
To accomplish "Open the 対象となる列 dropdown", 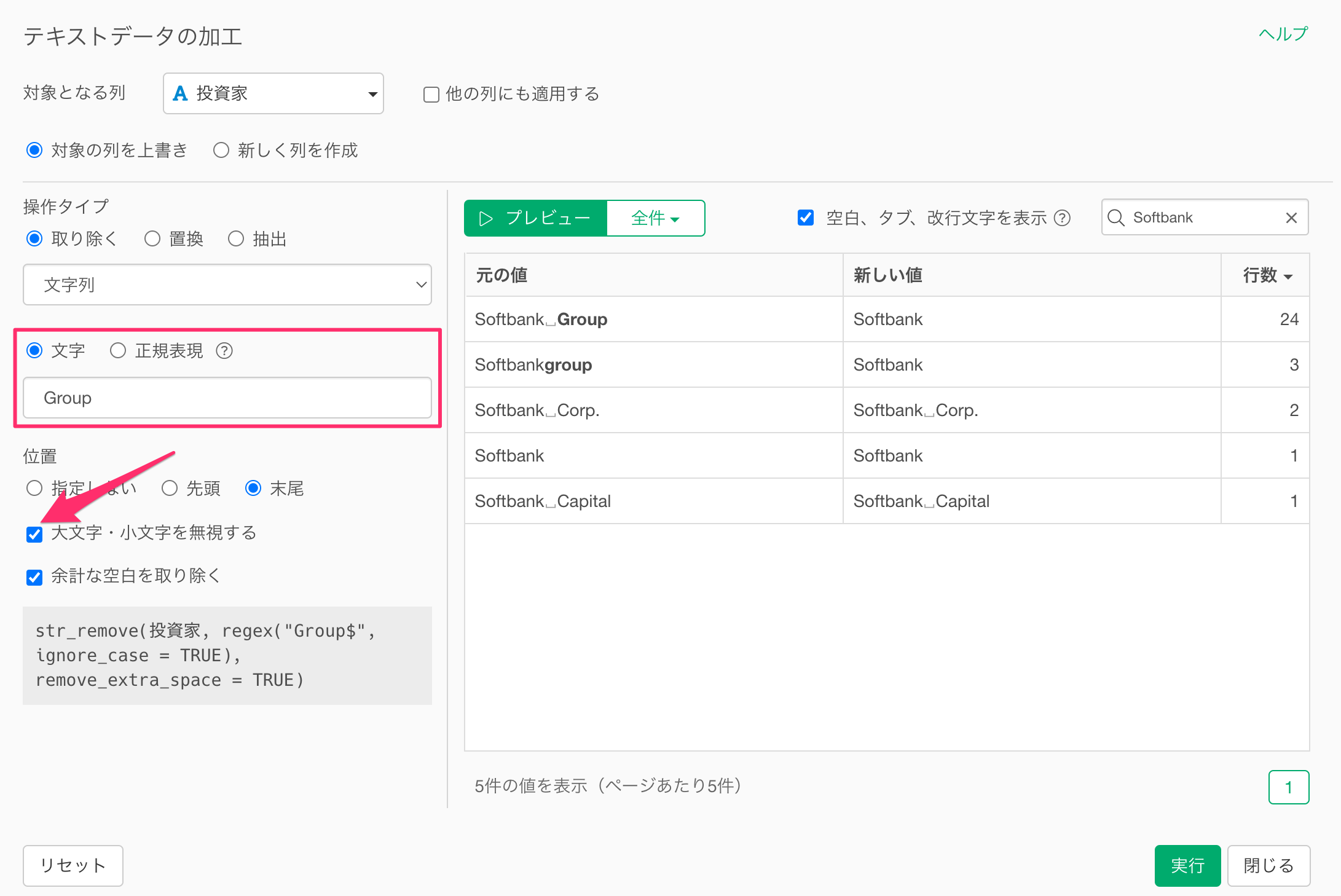I will point(273,93).
